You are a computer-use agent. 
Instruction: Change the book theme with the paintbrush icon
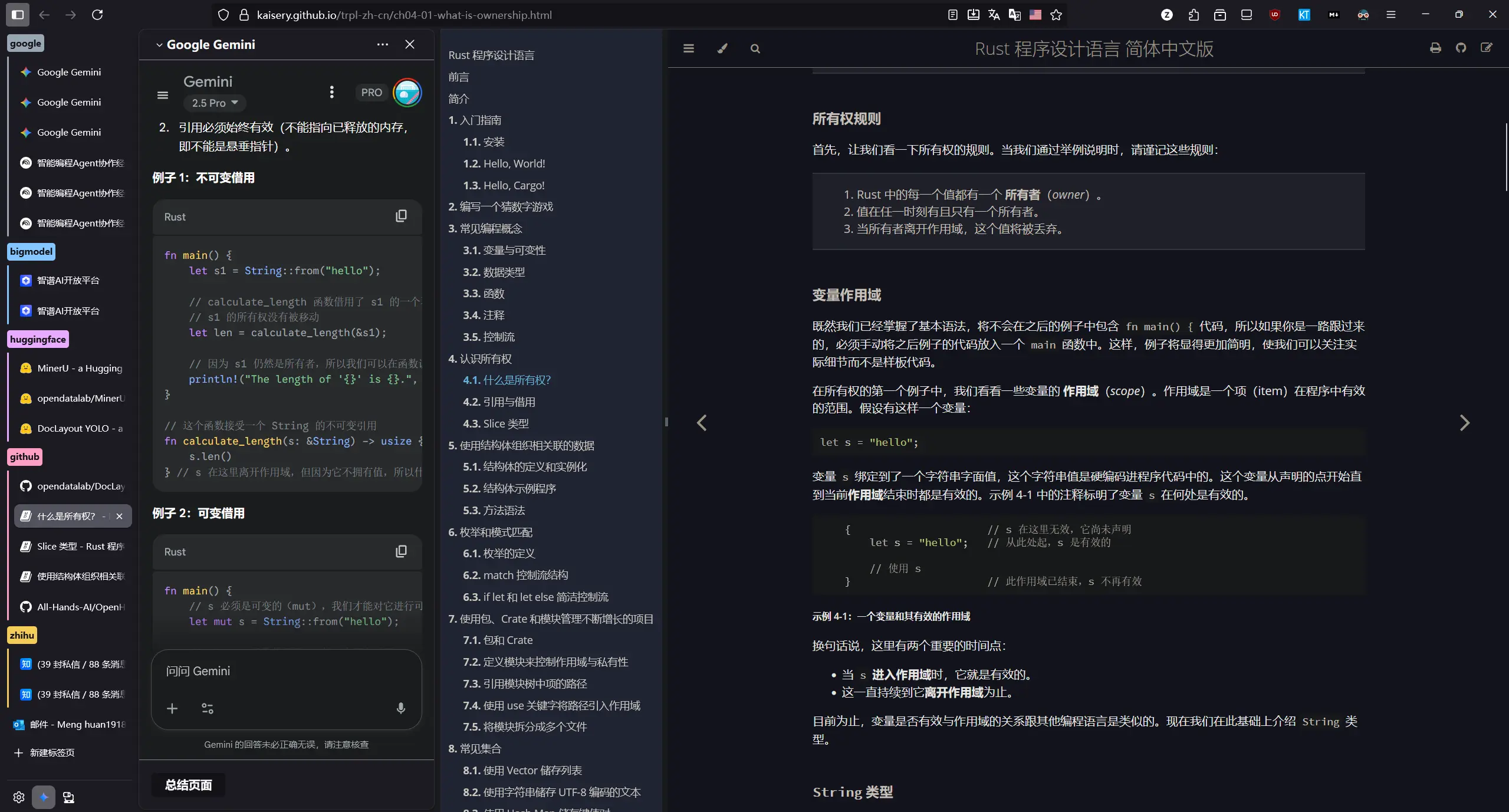tap(722, 48)
